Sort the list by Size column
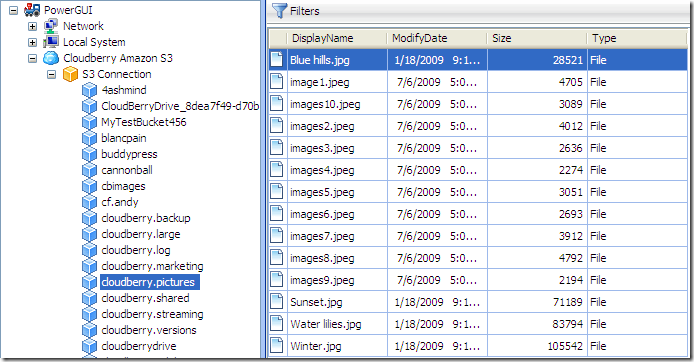694x362 pixels. coord(537,39)
